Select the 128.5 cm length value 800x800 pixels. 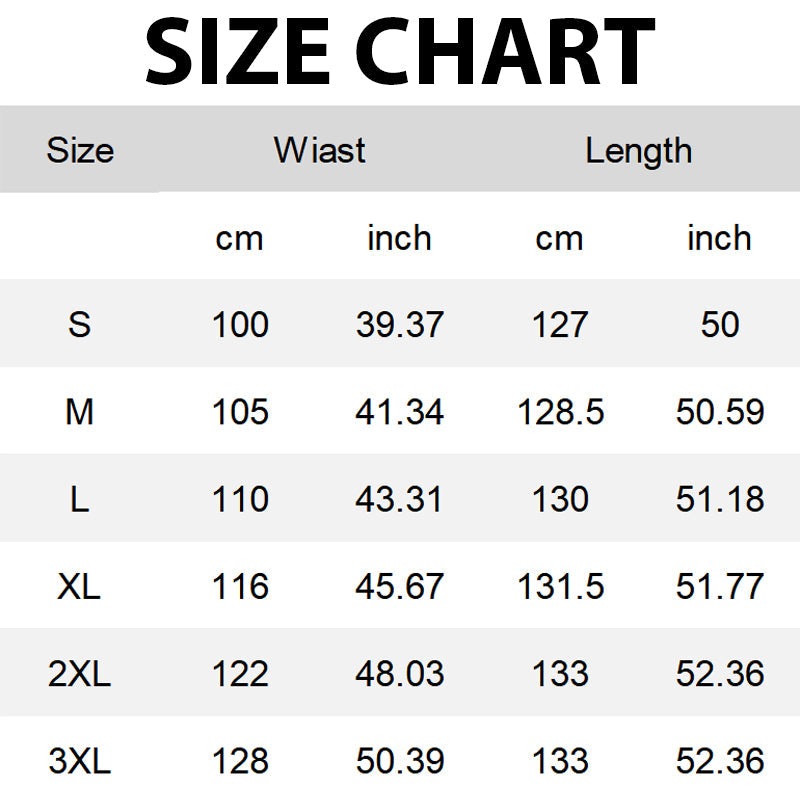click(560, 411)
